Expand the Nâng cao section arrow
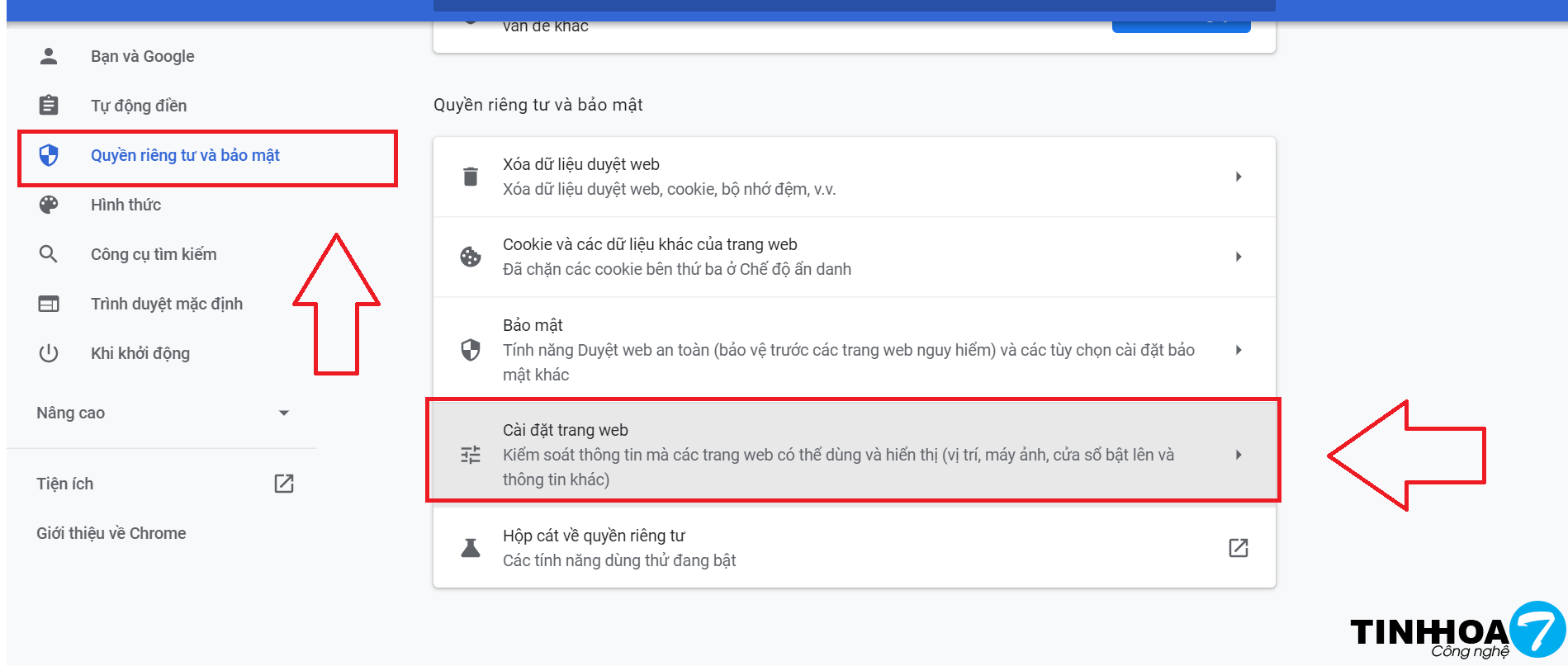The width and height of the screenshot is (1568, 666). click(x=284, y=413)
